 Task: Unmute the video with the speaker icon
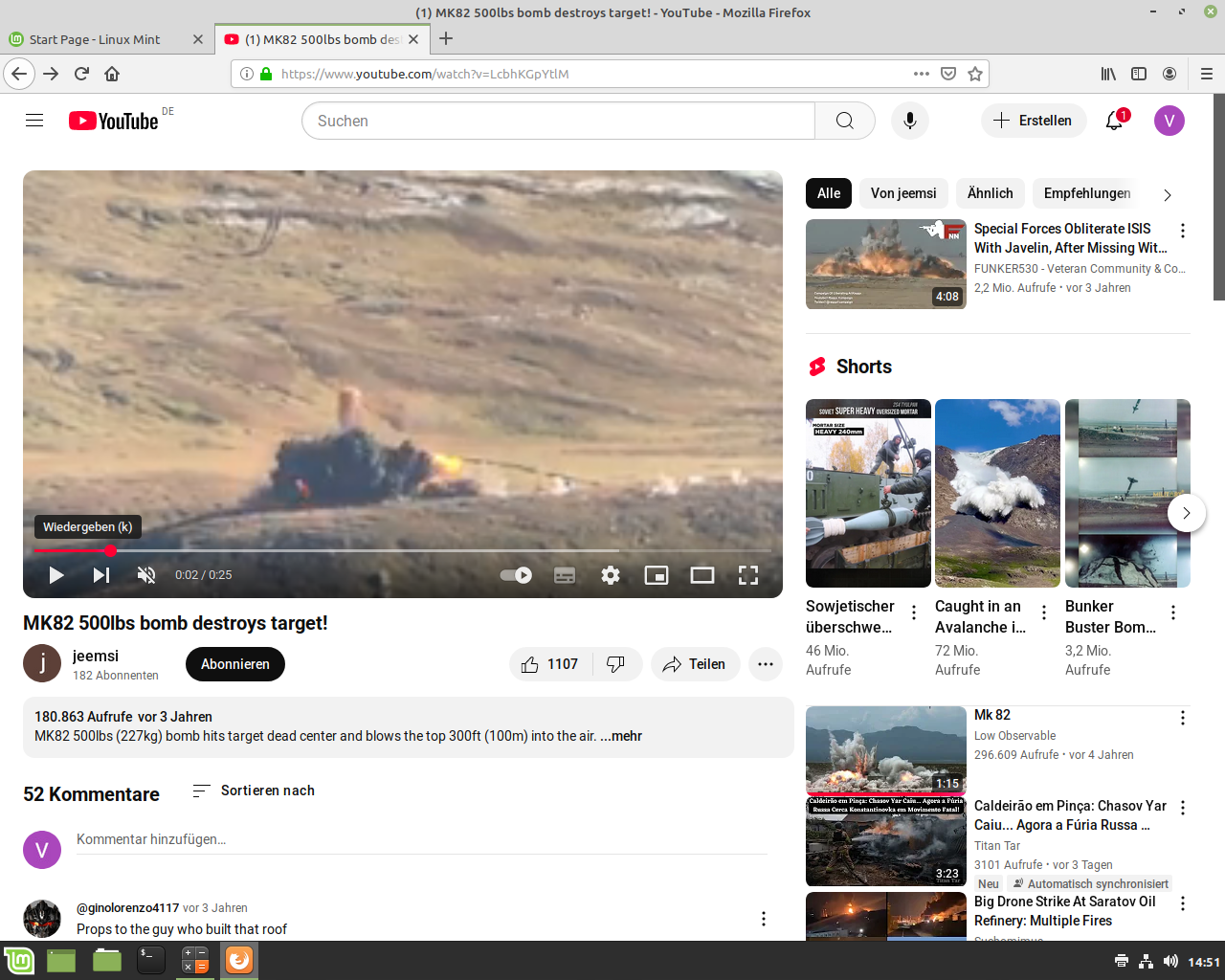click(146, 575)
